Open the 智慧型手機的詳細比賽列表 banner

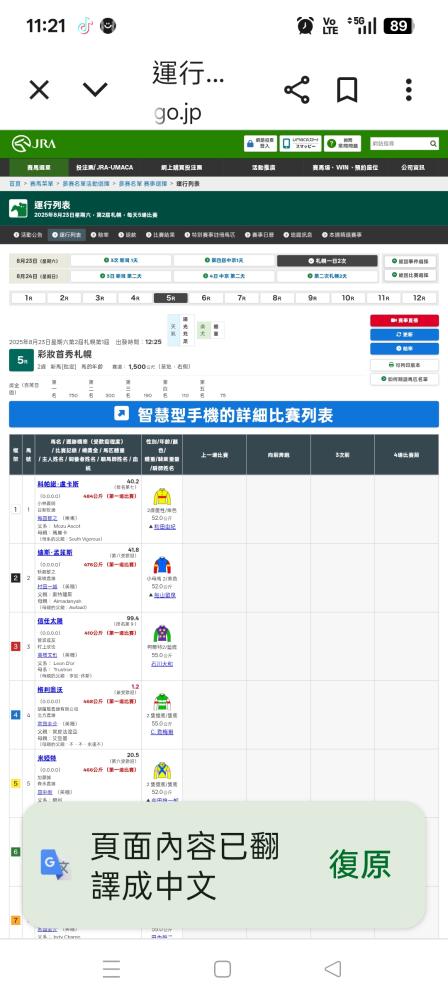coord(224,415)
